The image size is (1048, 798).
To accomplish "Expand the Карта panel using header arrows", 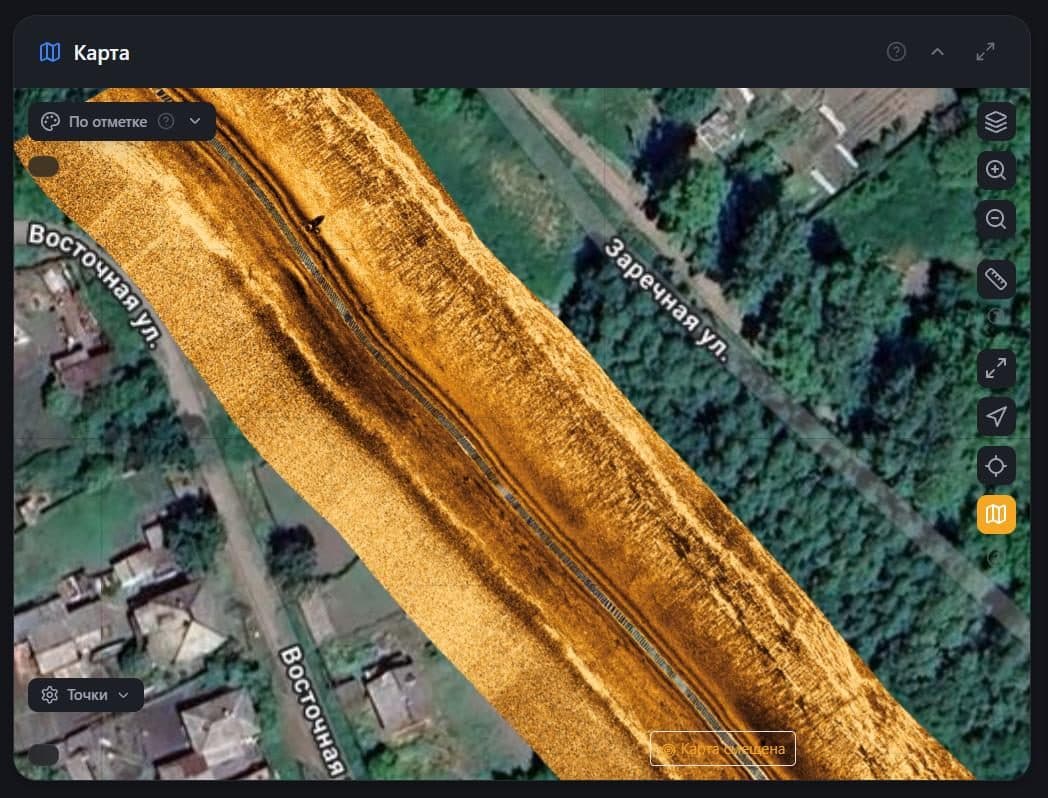I will tap(985, 51).
